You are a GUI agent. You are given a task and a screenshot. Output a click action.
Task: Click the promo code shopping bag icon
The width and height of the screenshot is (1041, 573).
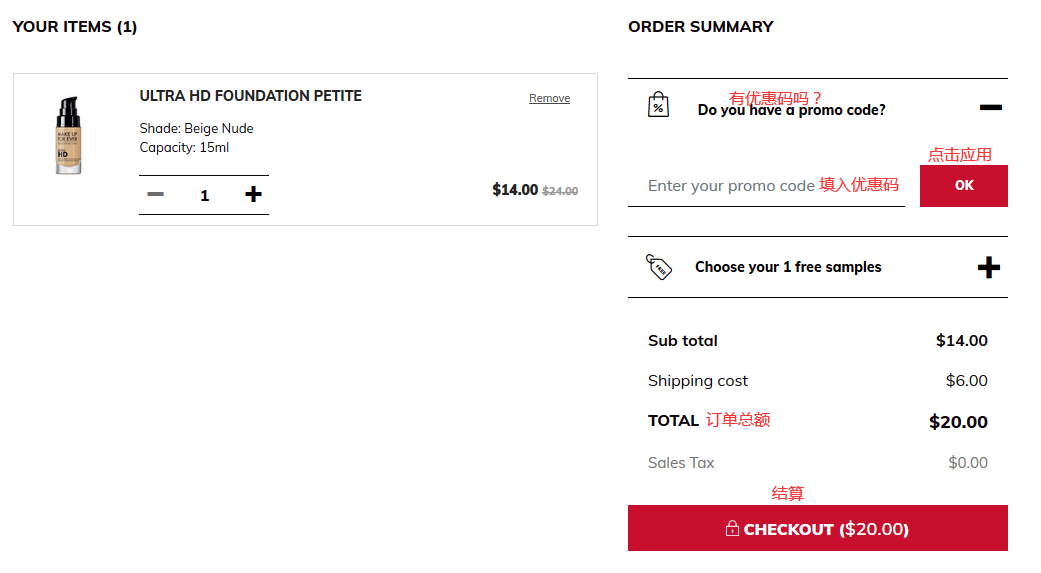659,105
